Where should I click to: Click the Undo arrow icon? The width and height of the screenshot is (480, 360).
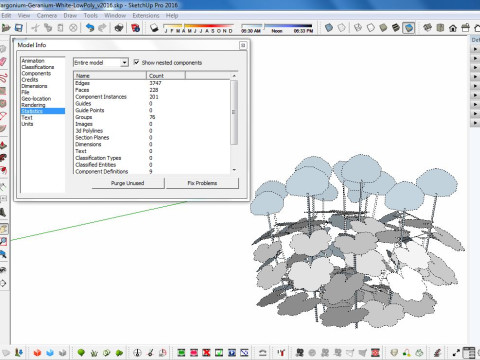tap(90, 28)
